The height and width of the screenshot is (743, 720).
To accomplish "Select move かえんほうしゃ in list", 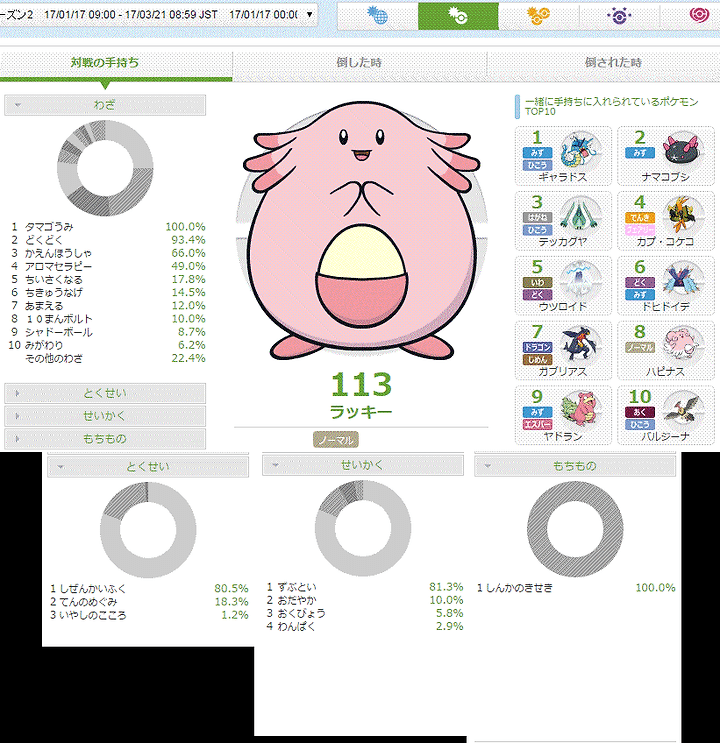I will (107, 254).
